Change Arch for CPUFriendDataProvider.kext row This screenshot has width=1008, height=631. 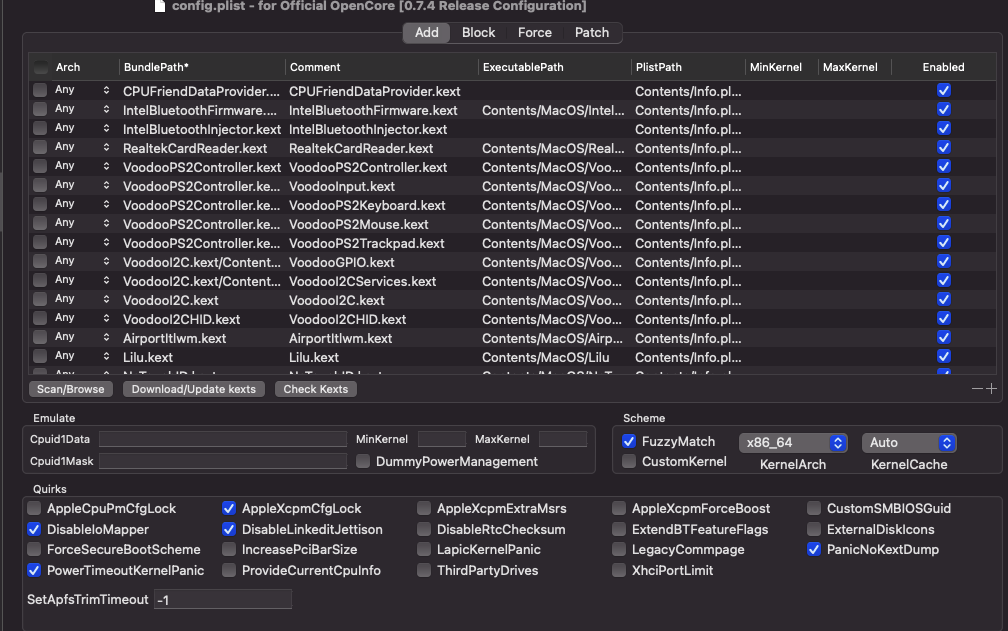(106, 91)
